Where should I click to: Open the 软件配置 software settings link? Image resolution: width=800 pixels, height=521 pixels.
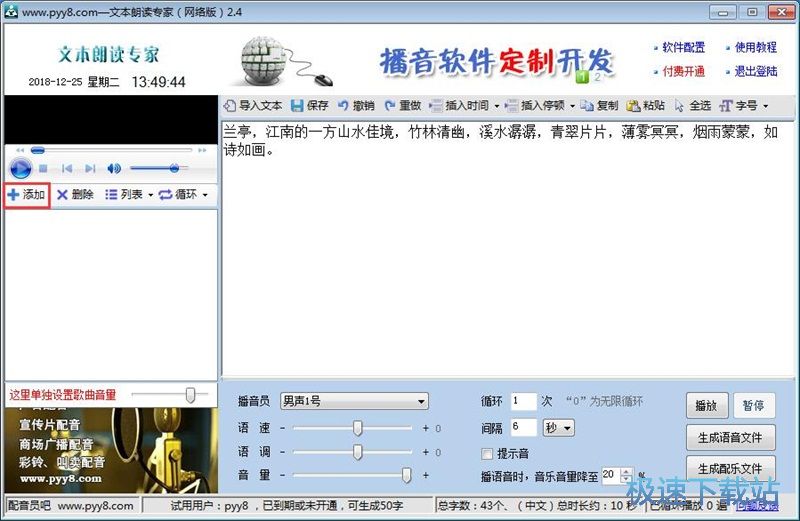(683, 47)
